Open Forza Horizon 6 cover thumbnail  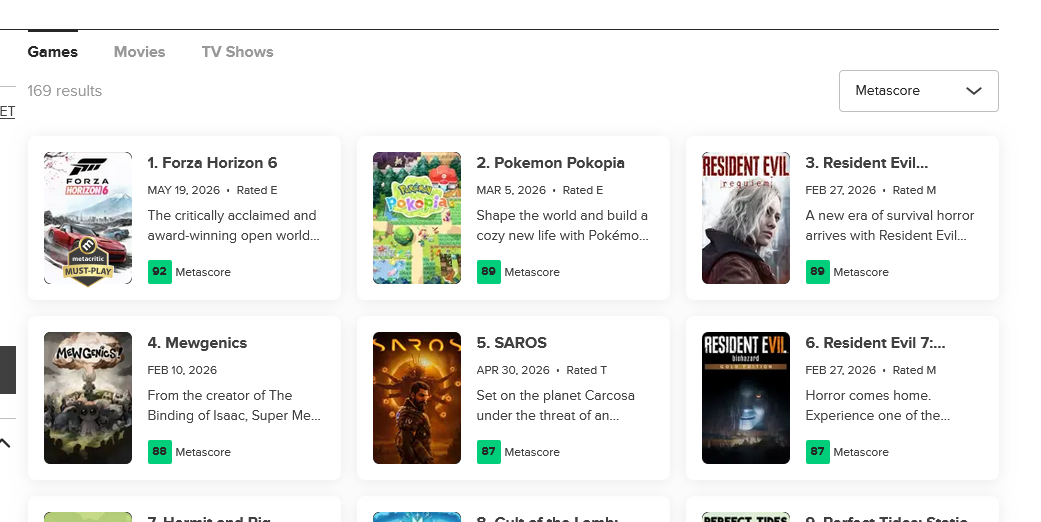click(x=88, y=218)
